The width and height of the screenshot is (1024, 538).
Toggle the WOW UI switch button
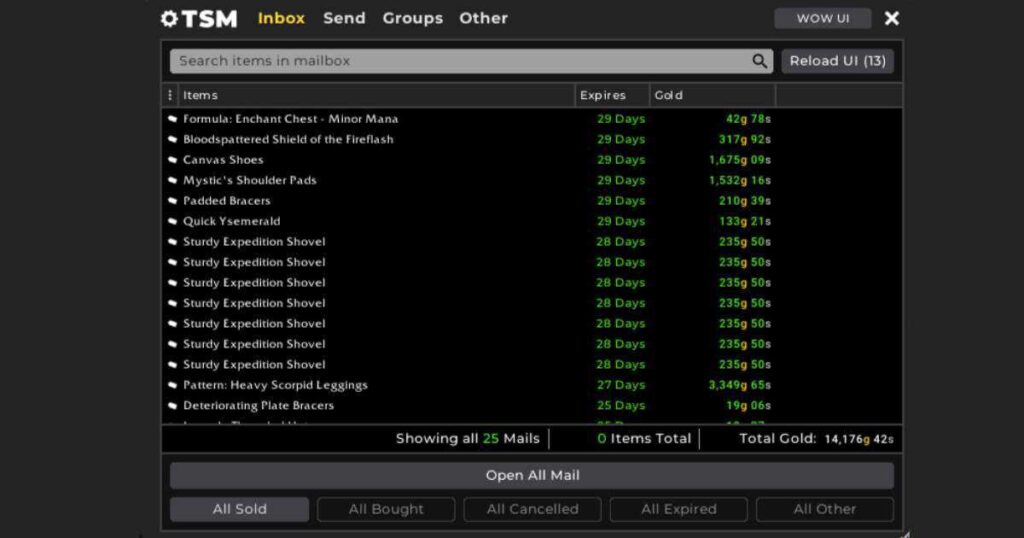click(822, 19)
